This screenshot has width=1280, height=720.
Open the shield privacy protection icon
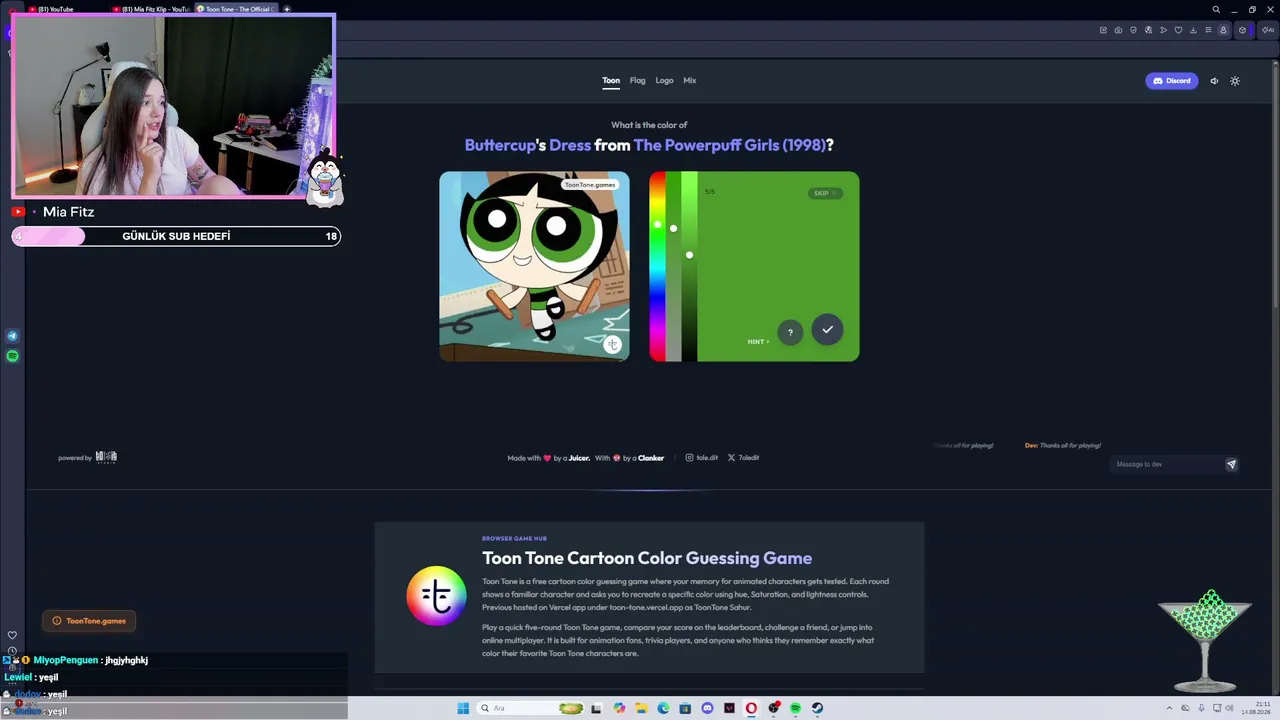[x=1133, y=30]
